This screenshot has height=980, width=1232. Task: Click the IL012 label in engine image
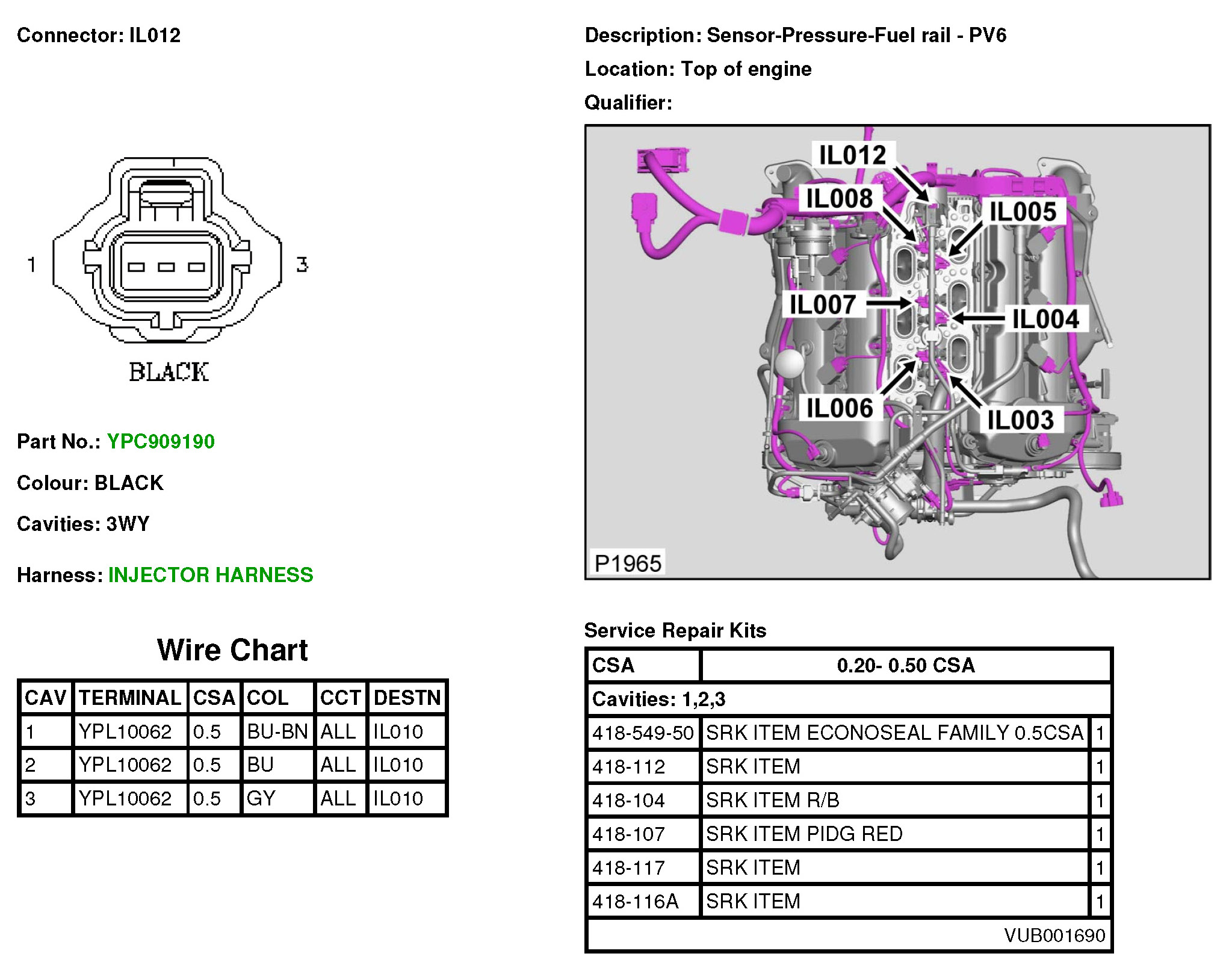pyautogui.click(x=852, y=155)
